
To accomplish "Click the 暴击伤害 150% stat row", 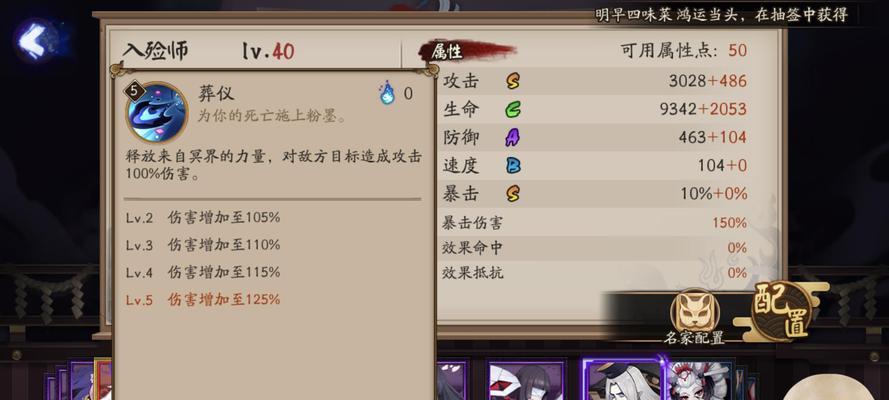I will point(594,223).
